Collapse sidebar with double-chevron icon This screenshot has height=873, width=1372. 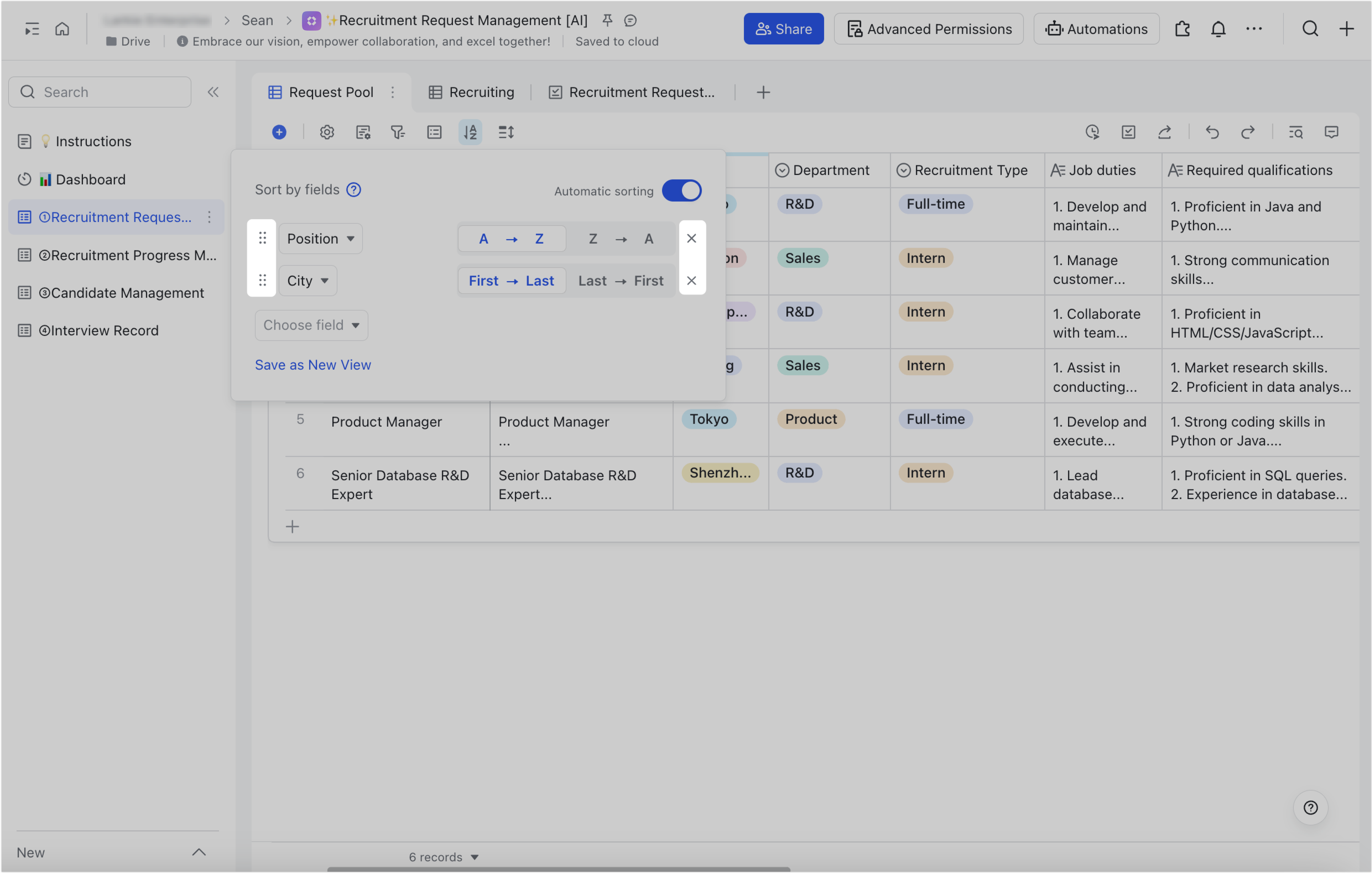(x=213, y=92)
